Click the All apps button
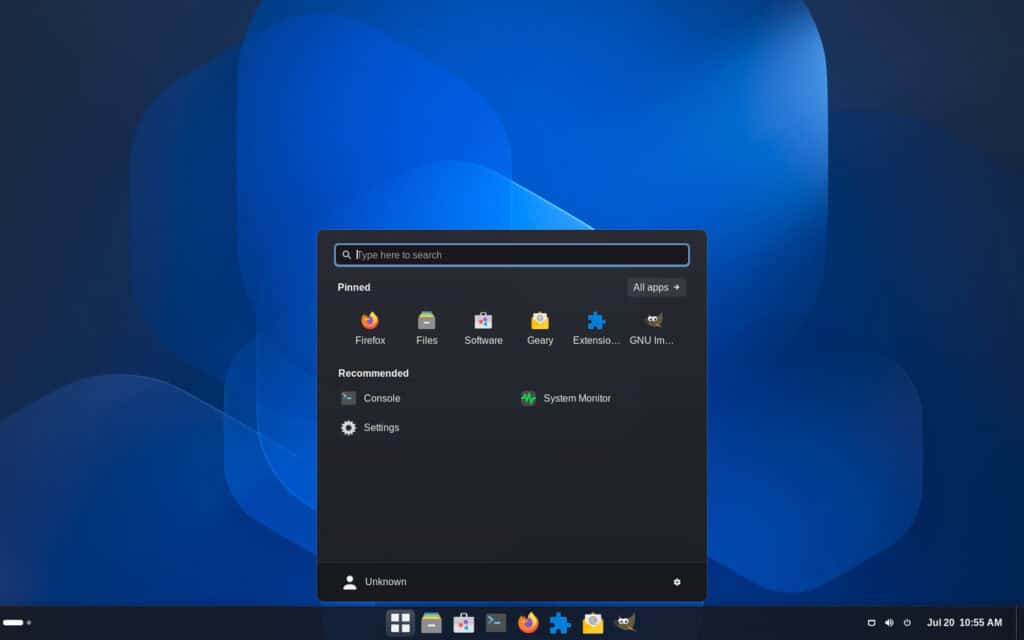1024x640 pixels. pyautogui.click(x=656, y=287)
